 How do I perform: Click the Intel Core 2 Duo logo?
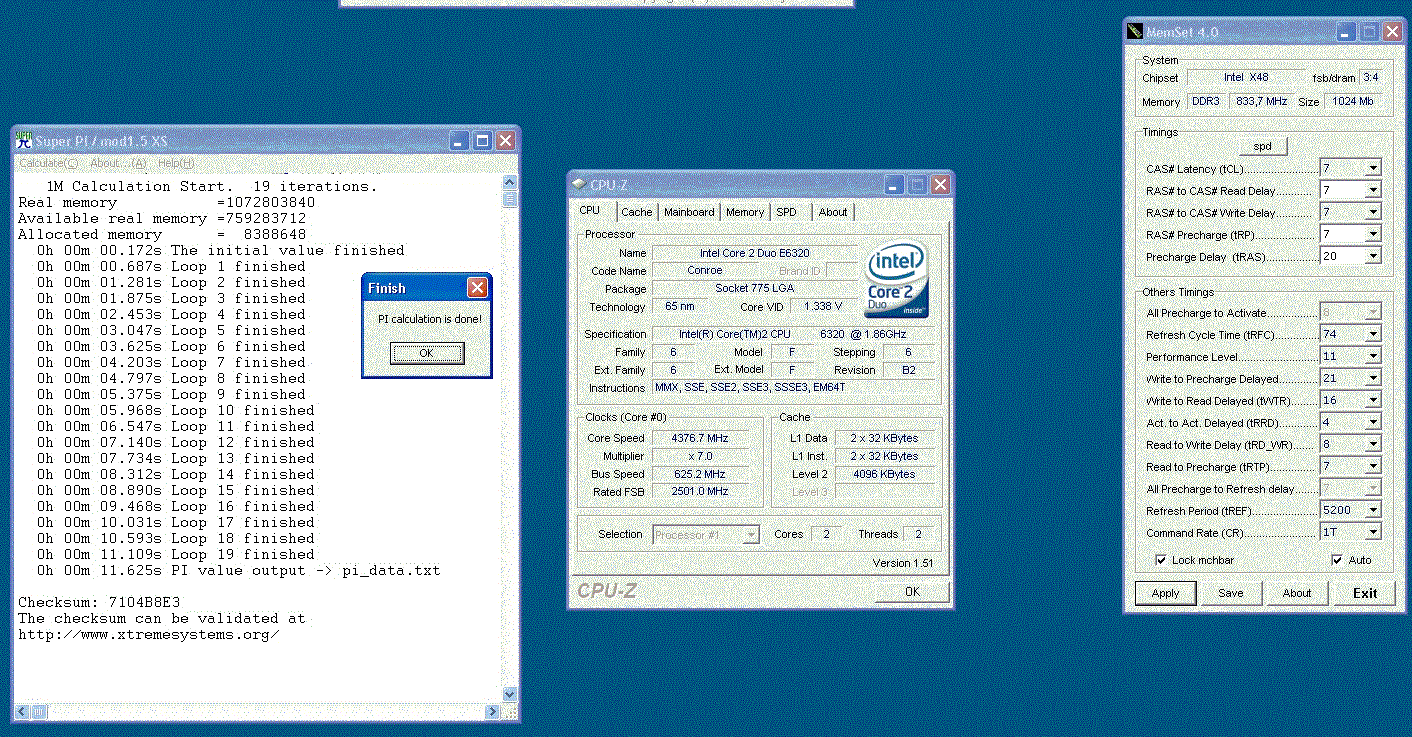tap(896, 279)
